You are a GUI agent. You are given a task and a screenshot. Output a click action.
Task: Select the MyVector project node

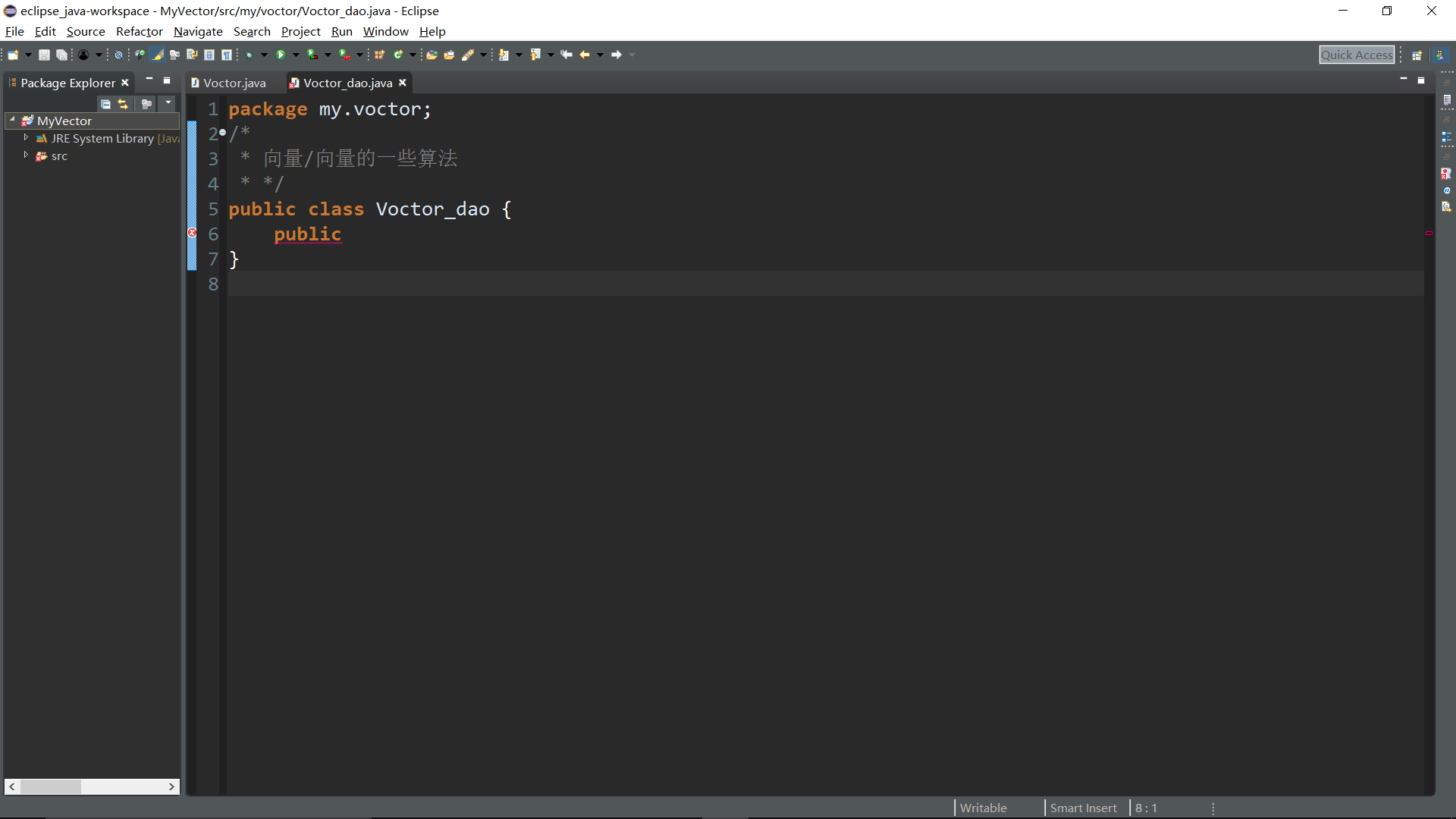(64, 121)
